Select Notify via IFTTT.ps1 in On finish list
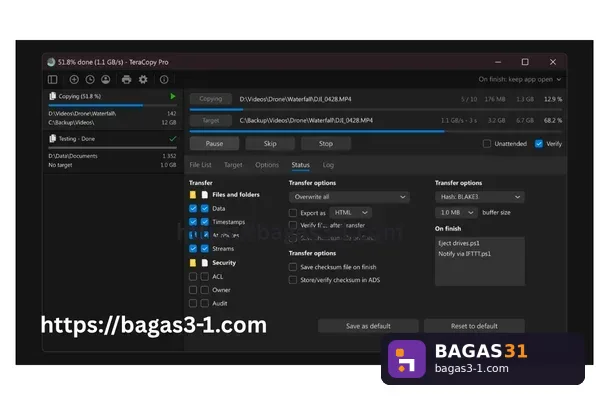Image resolution: width=600 pixels, height=400 pixels. pos(464,254)
